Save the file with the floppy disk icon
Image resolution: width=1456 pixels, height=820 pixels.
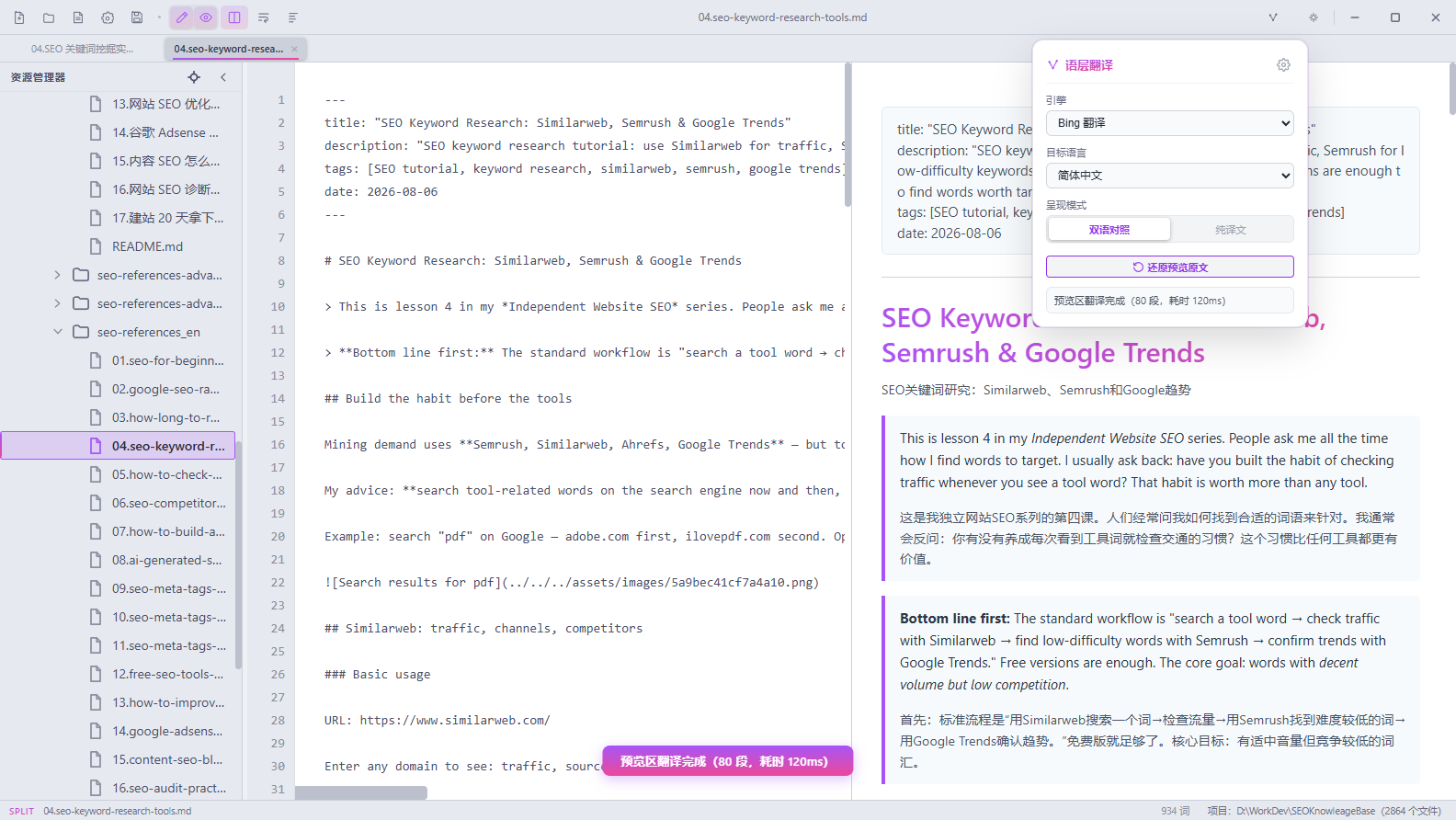pyautogui.click(x=137, y=17)
